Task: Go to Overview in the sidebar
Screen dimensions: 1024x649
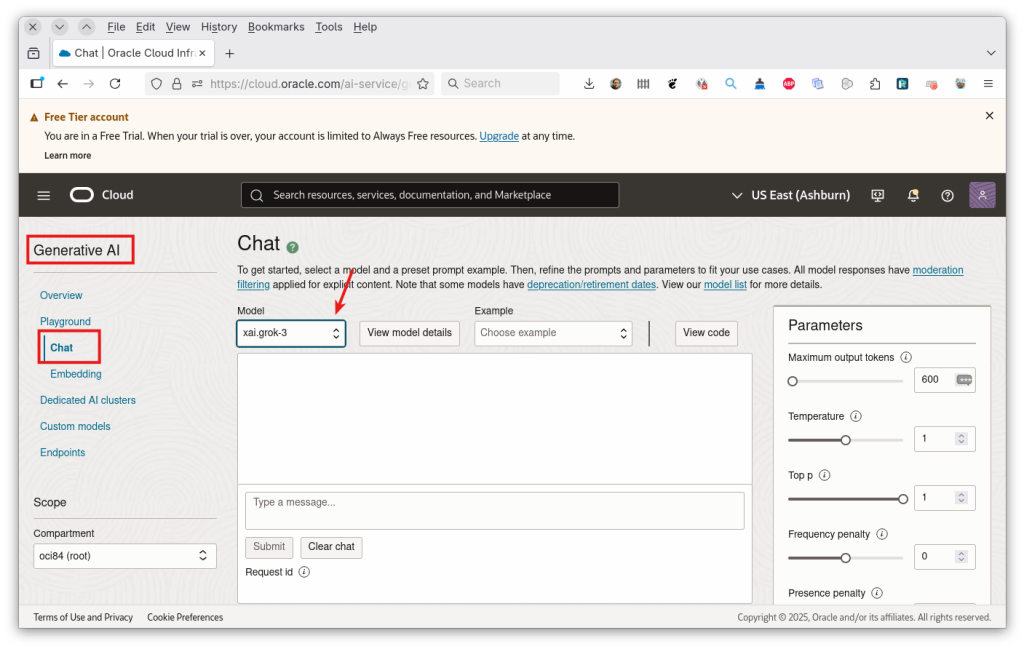Action: 61,295
